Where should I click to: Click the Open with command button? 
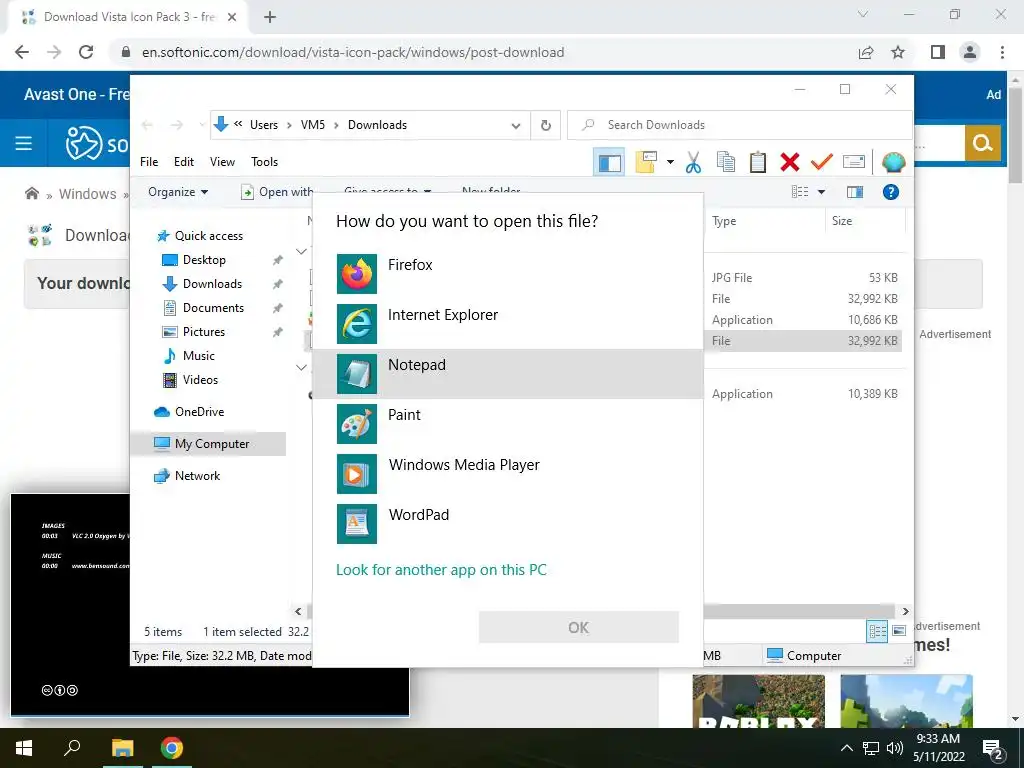tap(277, 191)
